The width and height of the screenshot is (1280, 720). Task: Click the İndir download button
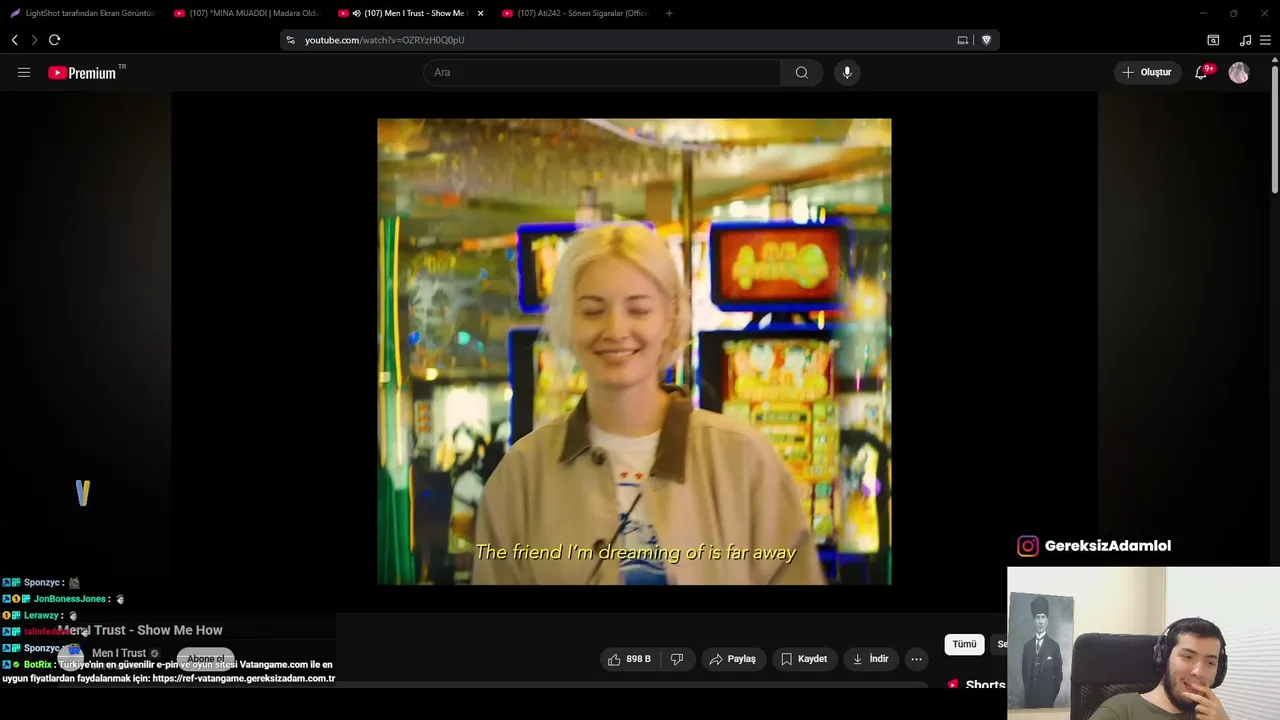870,659
